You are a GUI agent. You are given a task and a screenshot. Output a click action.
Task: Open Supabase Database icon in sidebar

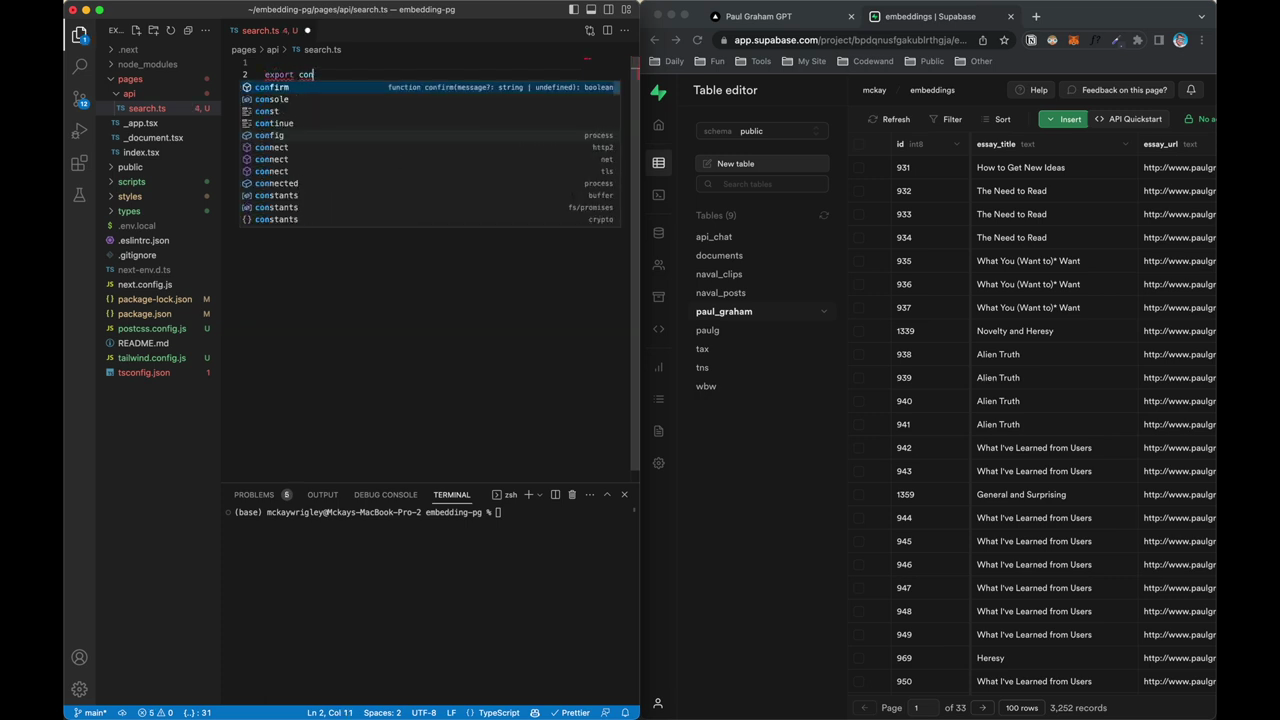[x=658, y=233]
